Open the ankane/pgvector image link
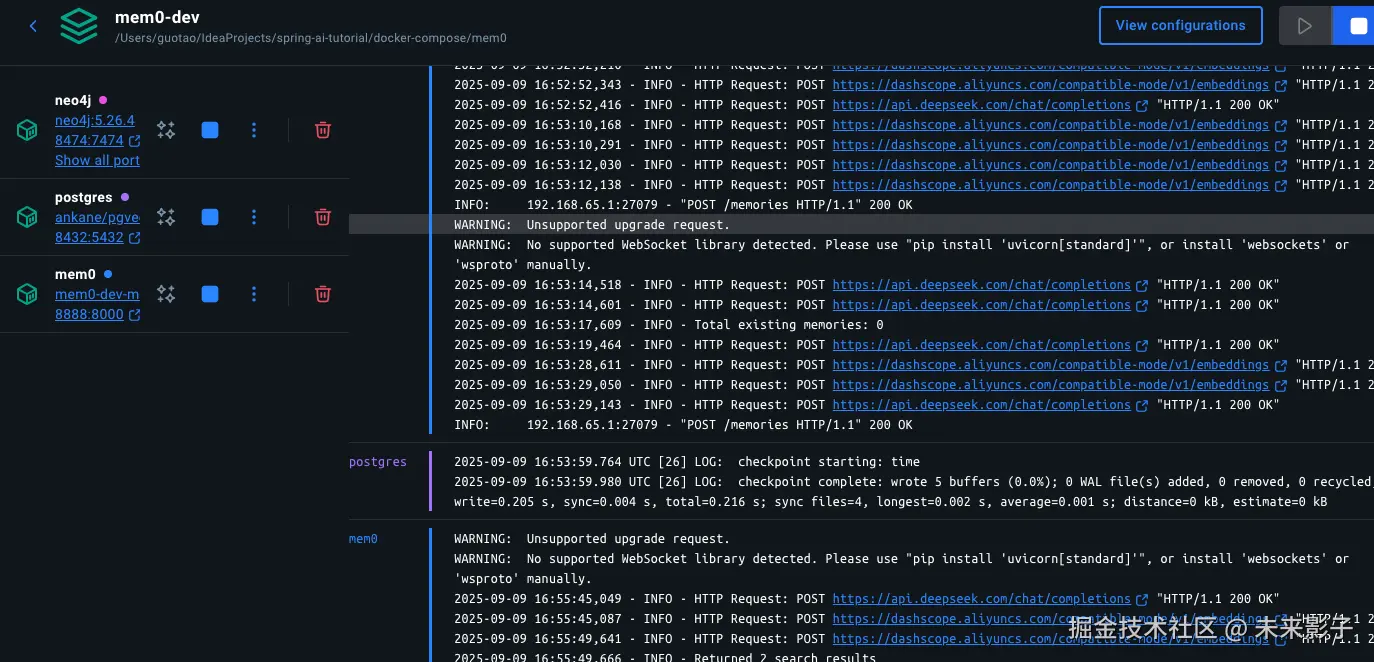 pyautogui.click(x=97, y=217)
